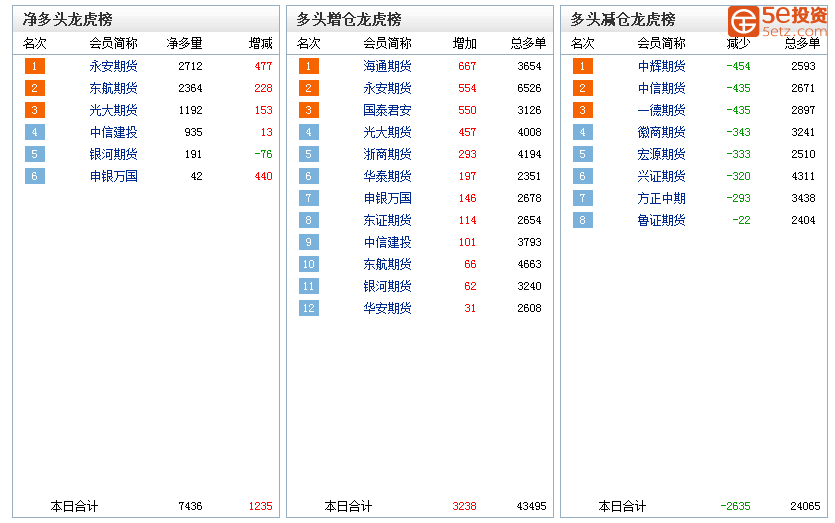The width and height of the screenshot is (835, 523).
Task: Click 申银万国 in the 多头增仓龙虎榜
Action: coord(387,198)
